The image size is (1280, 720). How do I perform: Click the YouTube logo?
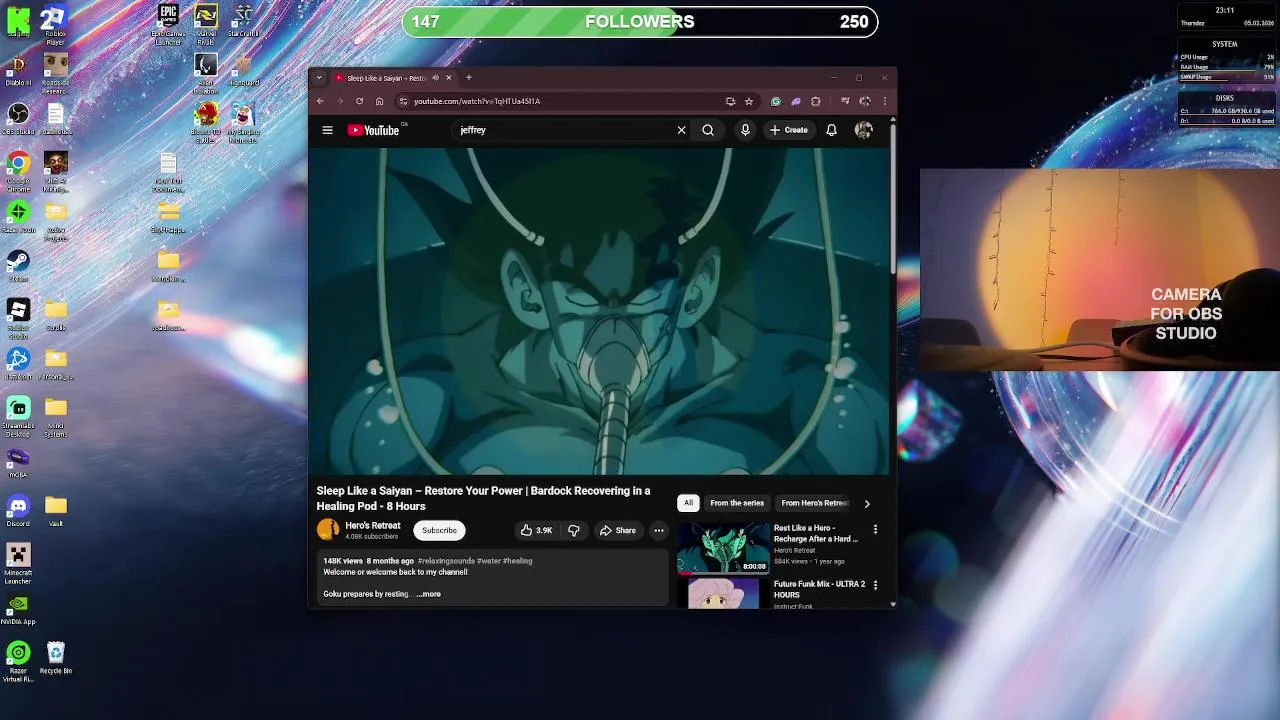373,130
